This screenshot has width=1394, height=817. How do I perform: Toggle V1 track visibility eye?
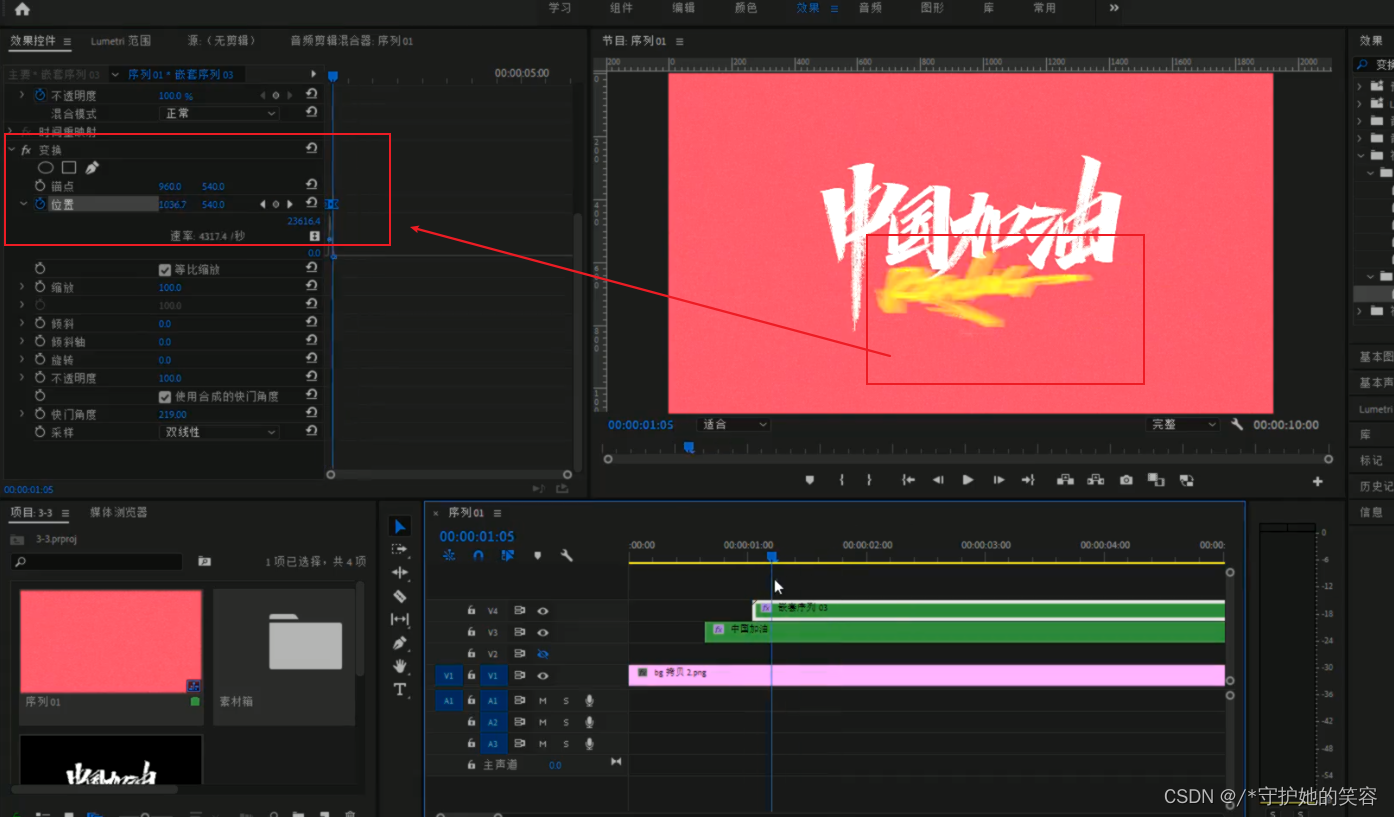point(543,676)
